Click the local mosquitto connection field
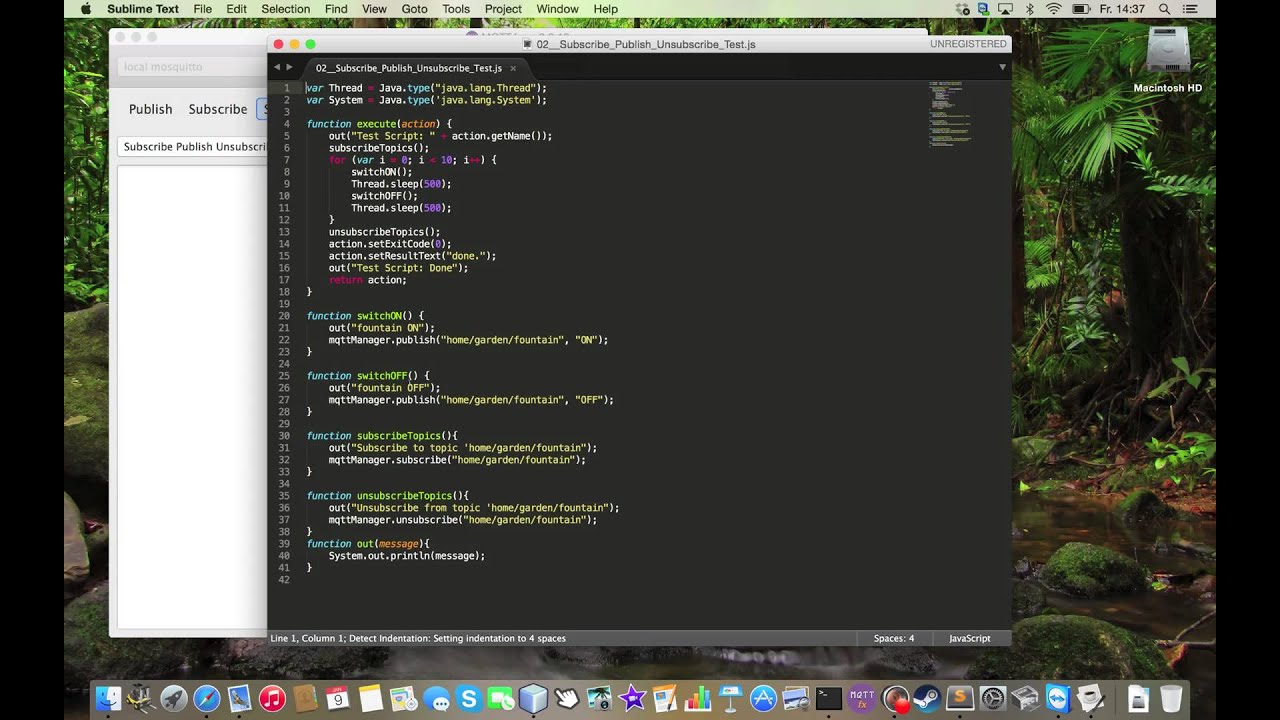 click(192, 67)
